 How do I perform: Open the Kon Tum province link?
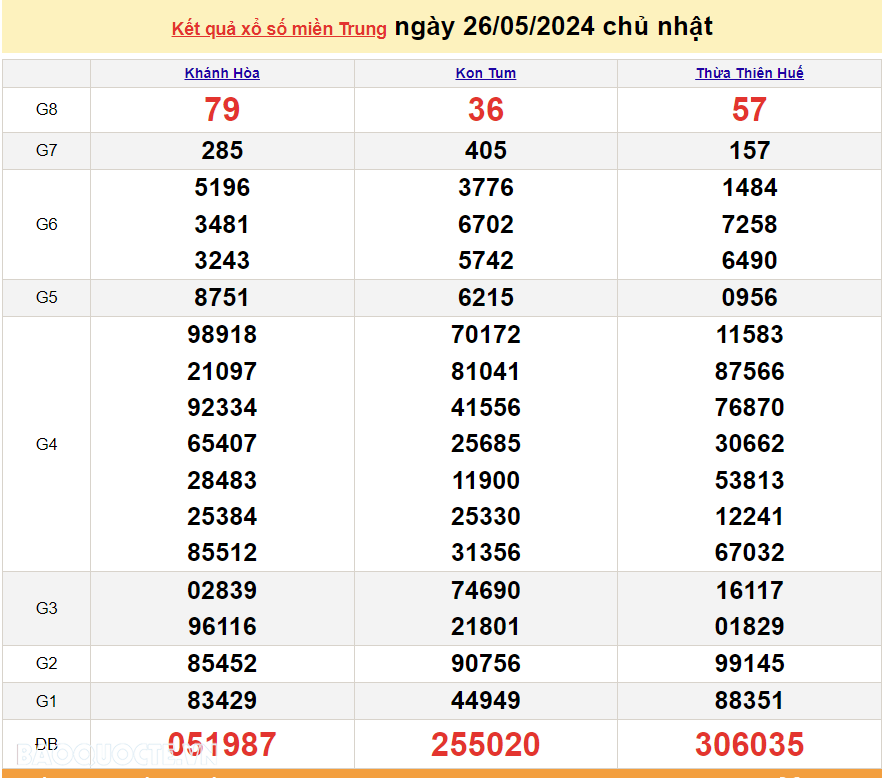486,73
